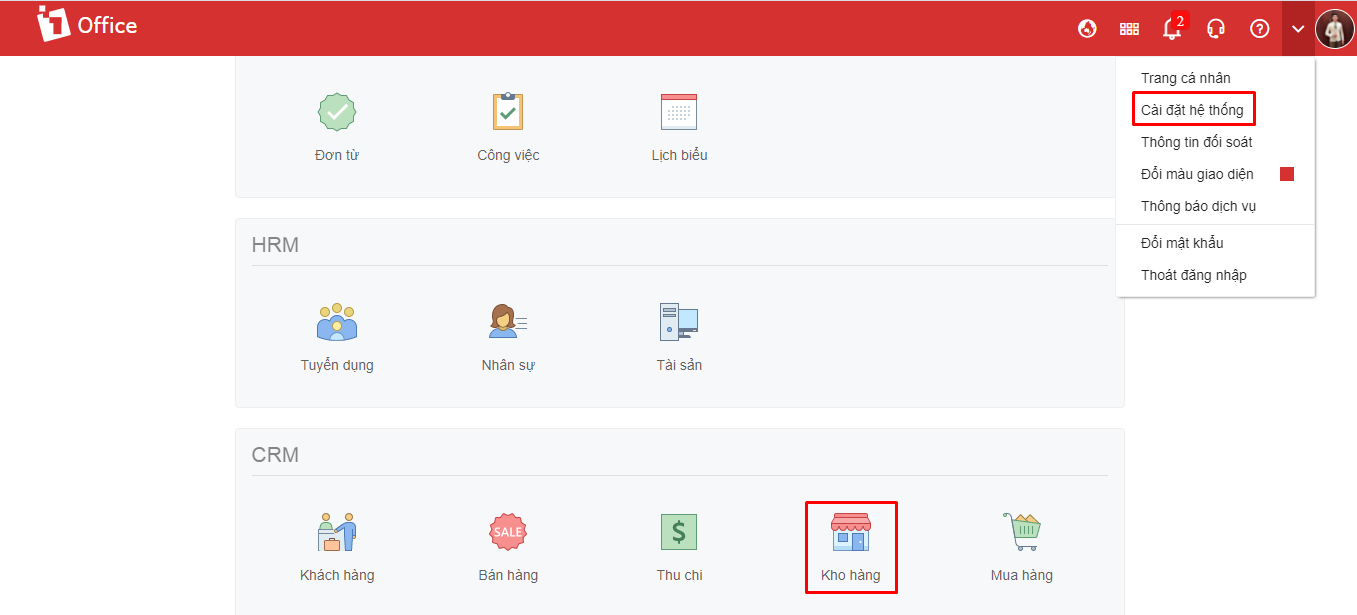Screen dimensions: 1357x615
Task: Open the Thu chi dollar icon
Action: (679, 532)
